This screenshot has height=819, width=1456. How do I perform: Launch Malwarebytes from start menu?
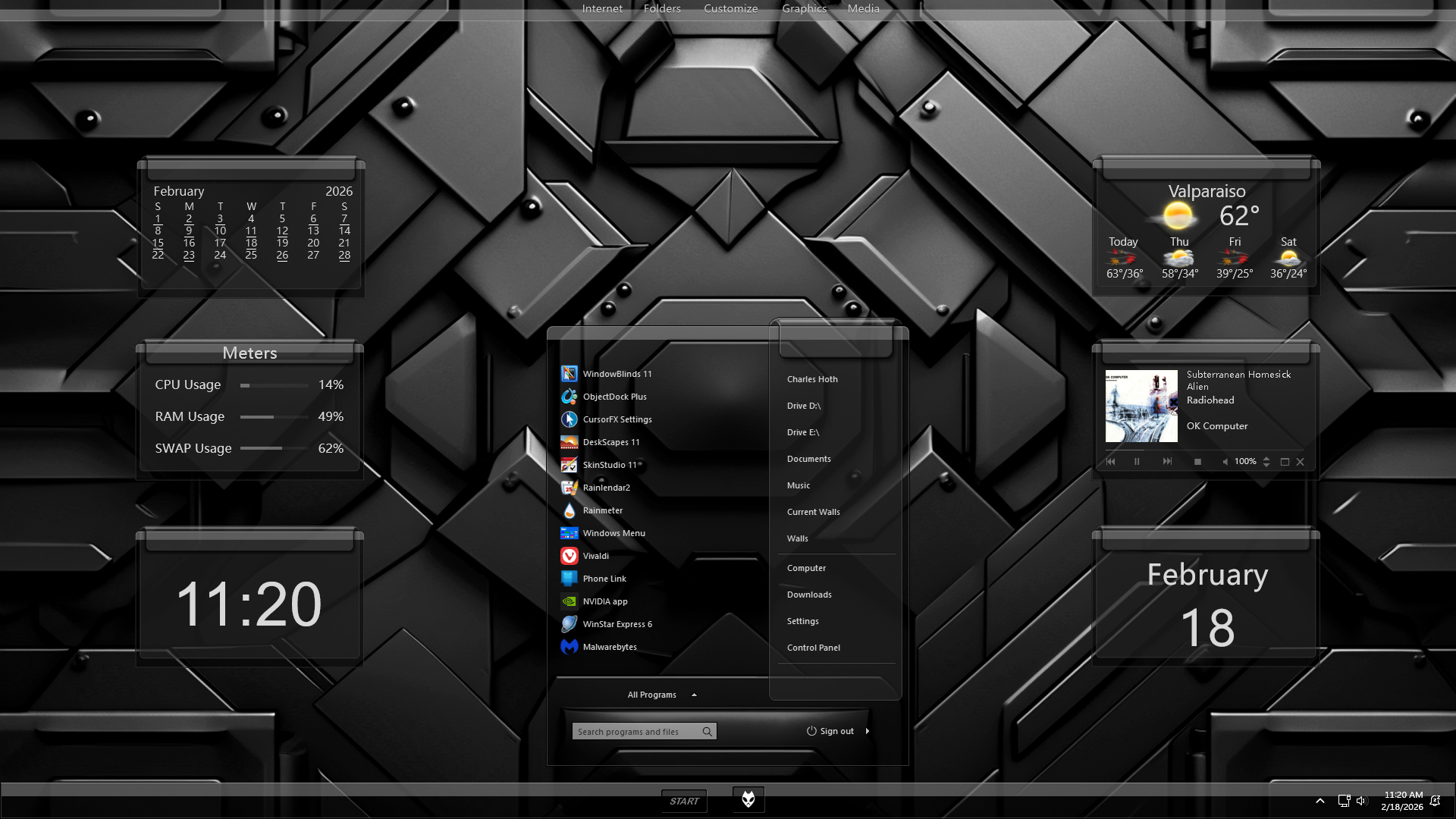tap(609, 647)
